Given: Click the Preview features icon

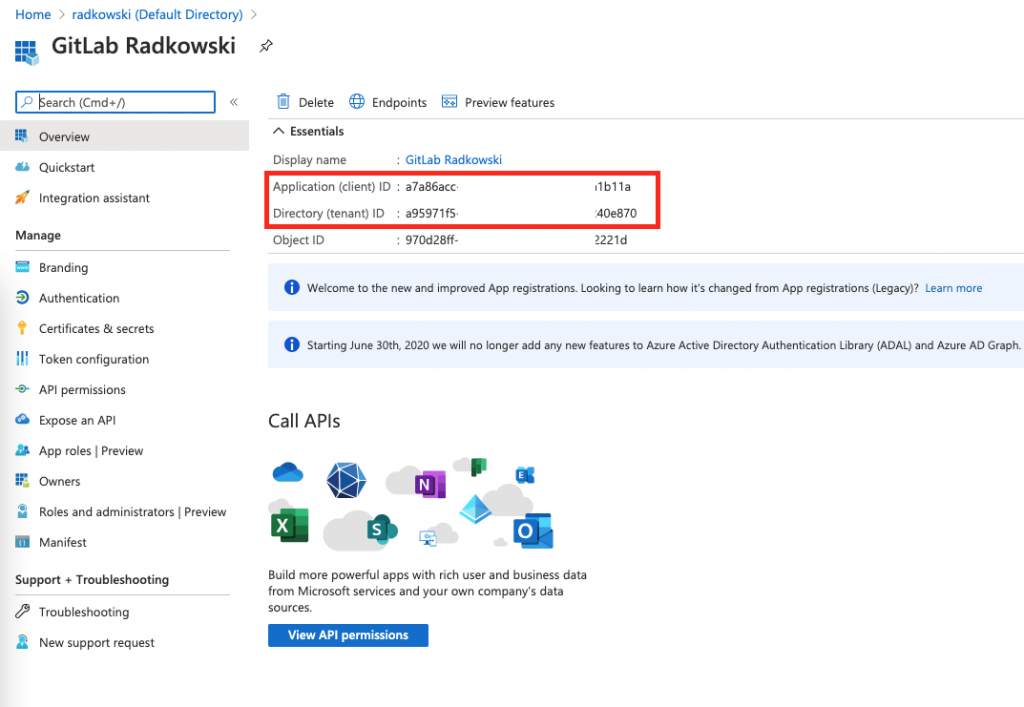Looking at the screenshot, I should (449, 101).
